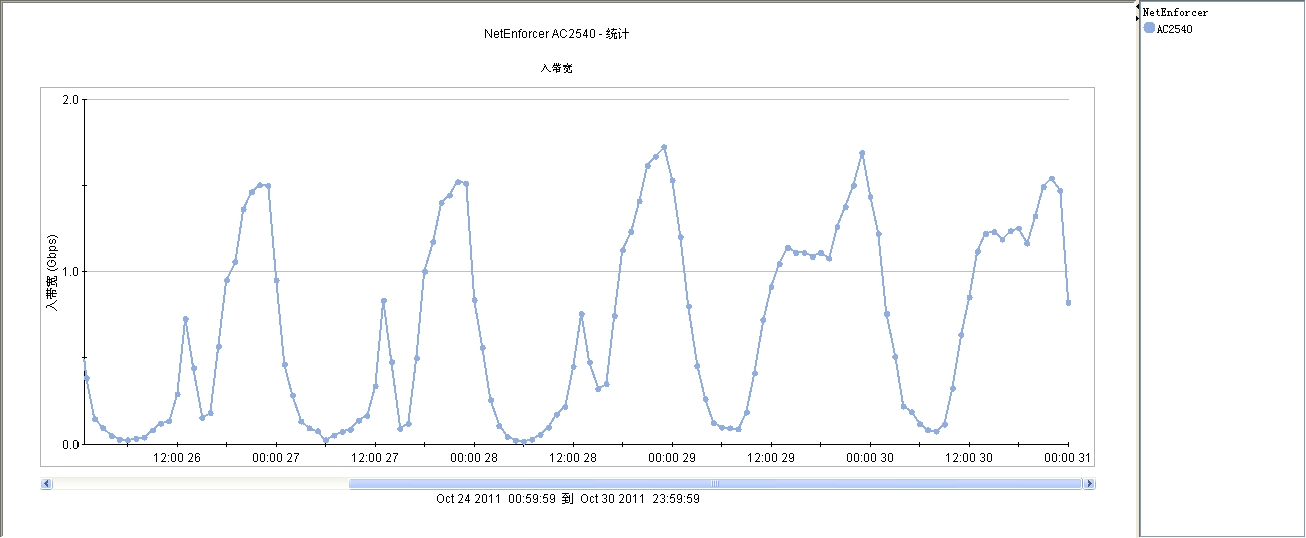Click the chart title NetEnforcer AC2540 - 统计
Image resolution: width=1306 pixels, height=538 pixels.
[x=556, y=34]
